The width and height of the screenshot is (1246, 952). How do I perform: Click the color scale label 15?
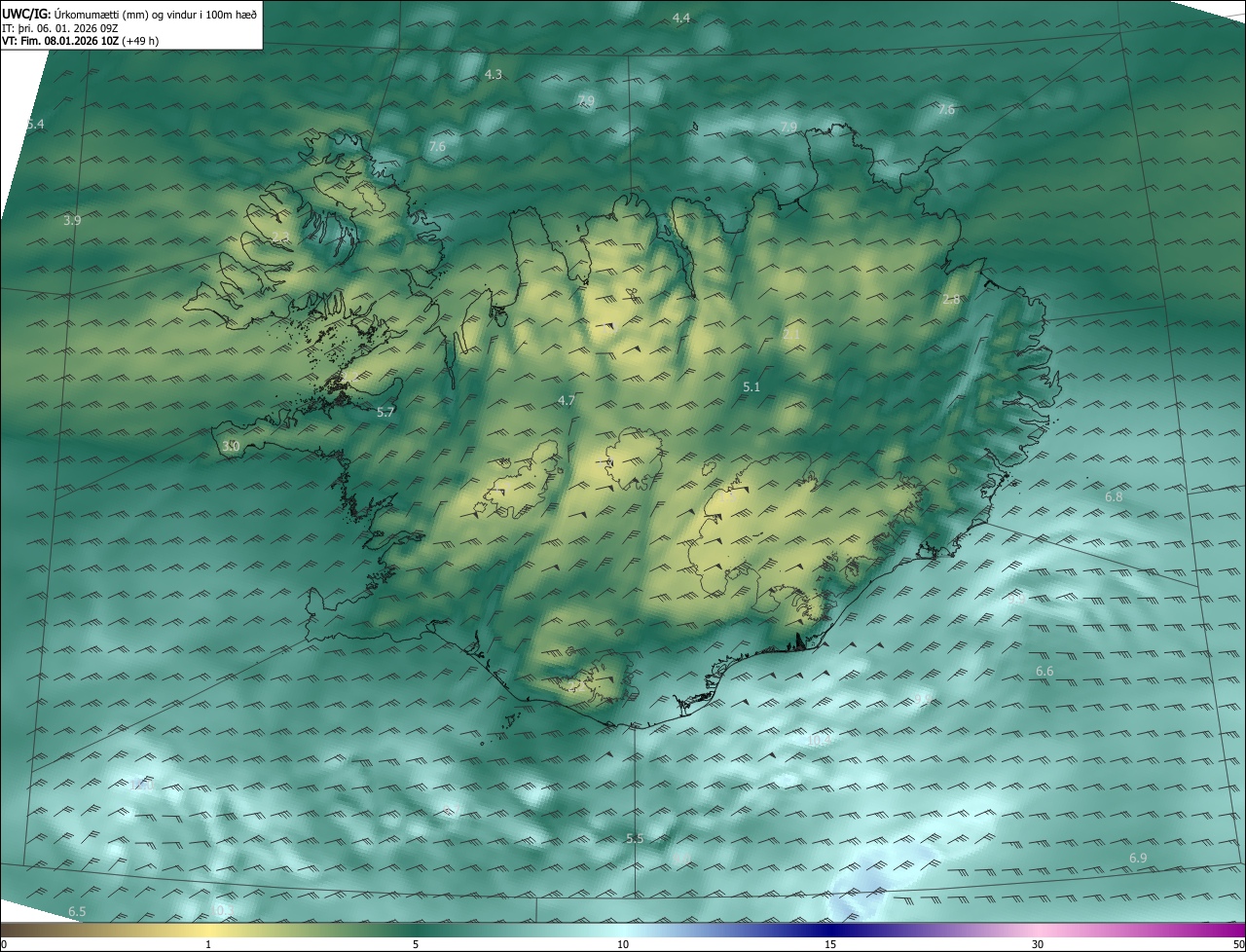tap(830, 944)
